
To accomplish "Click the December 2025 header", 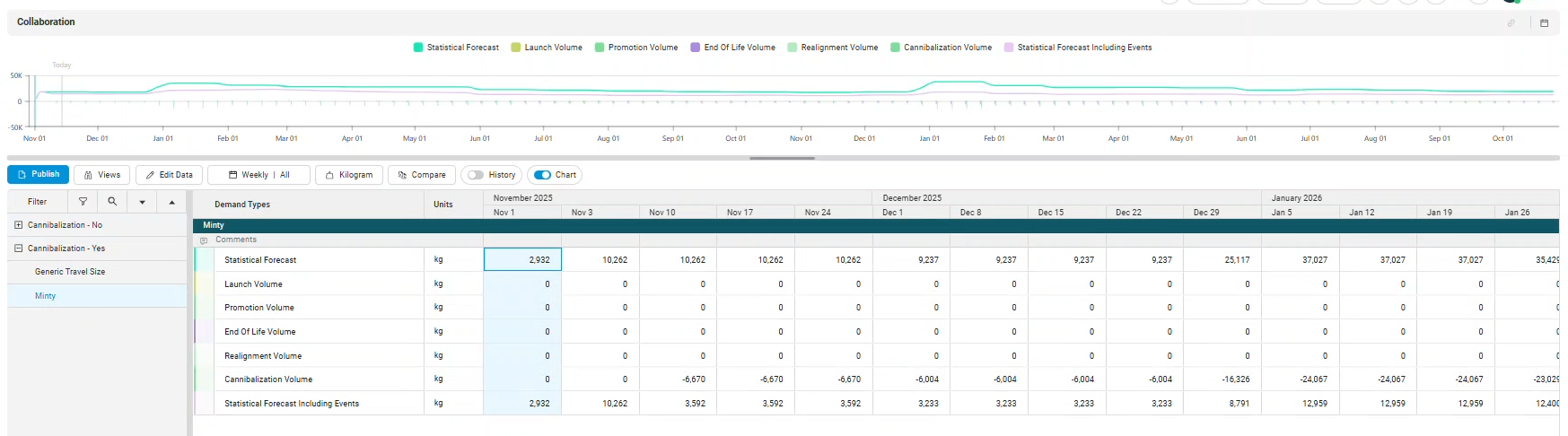I will (x=1066, y=197).
